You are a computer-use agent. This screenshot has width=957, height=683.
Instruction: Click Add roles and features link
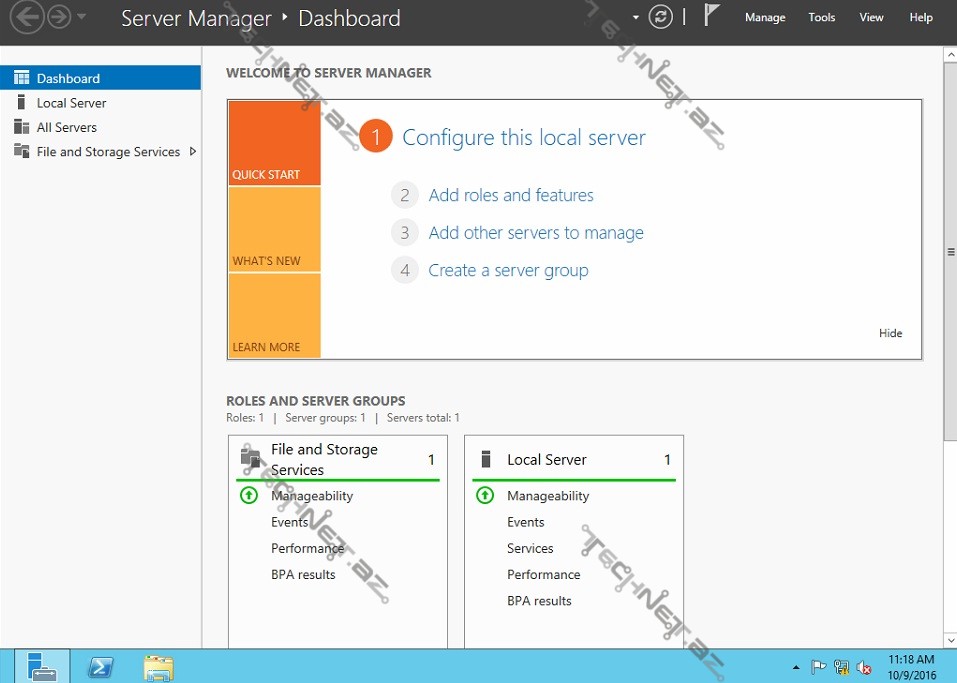click(x=510, y=195)
